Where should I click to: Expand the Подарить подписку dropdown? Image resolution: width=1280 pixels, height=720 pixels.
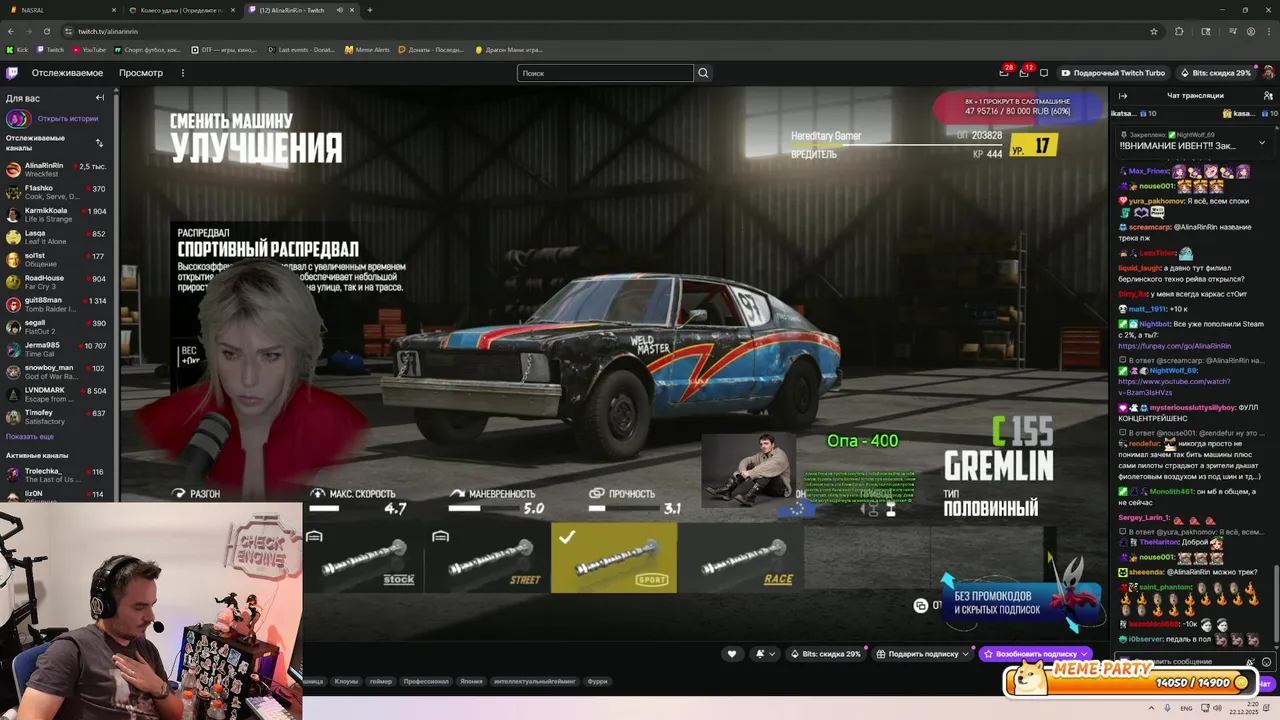(967, 654)
